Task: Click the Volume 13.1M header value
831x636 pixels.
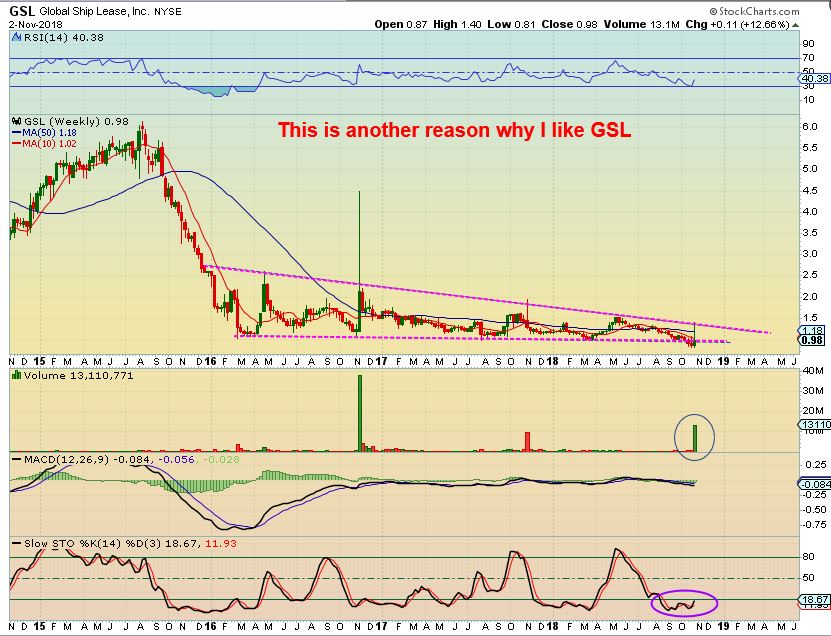Action: point(641,24)
